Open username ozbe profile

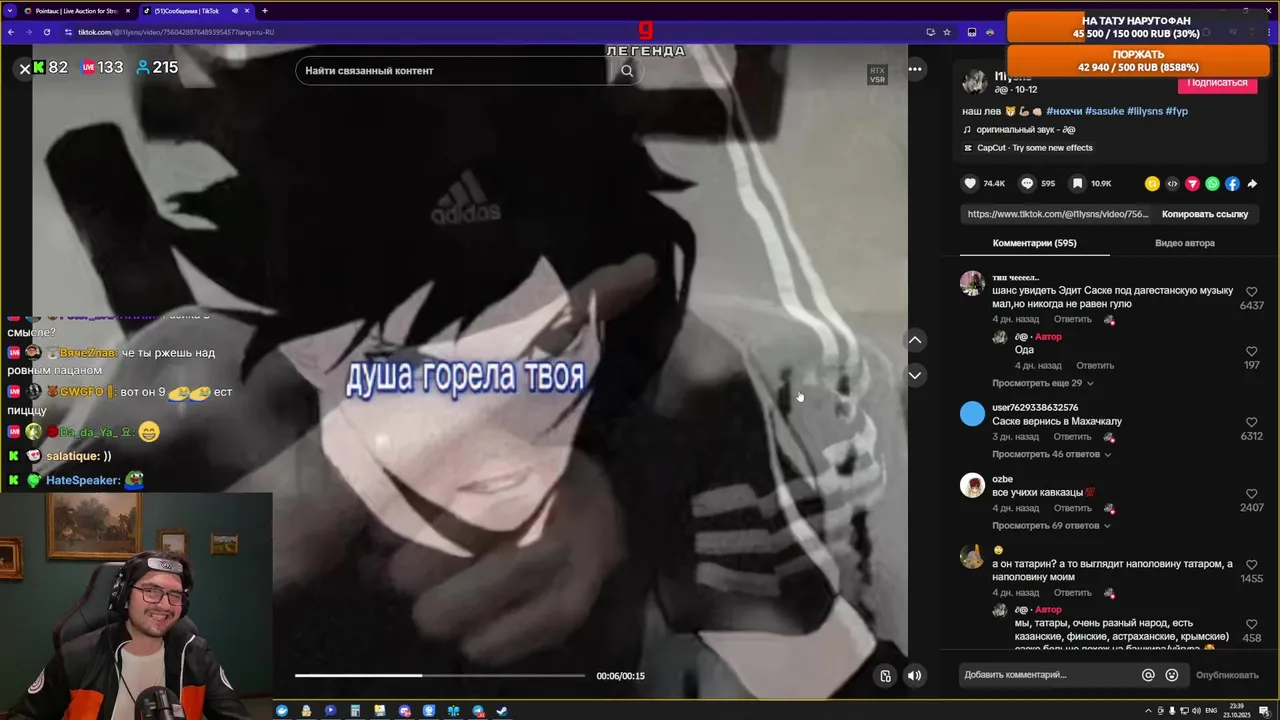[x=1002, y=479]
